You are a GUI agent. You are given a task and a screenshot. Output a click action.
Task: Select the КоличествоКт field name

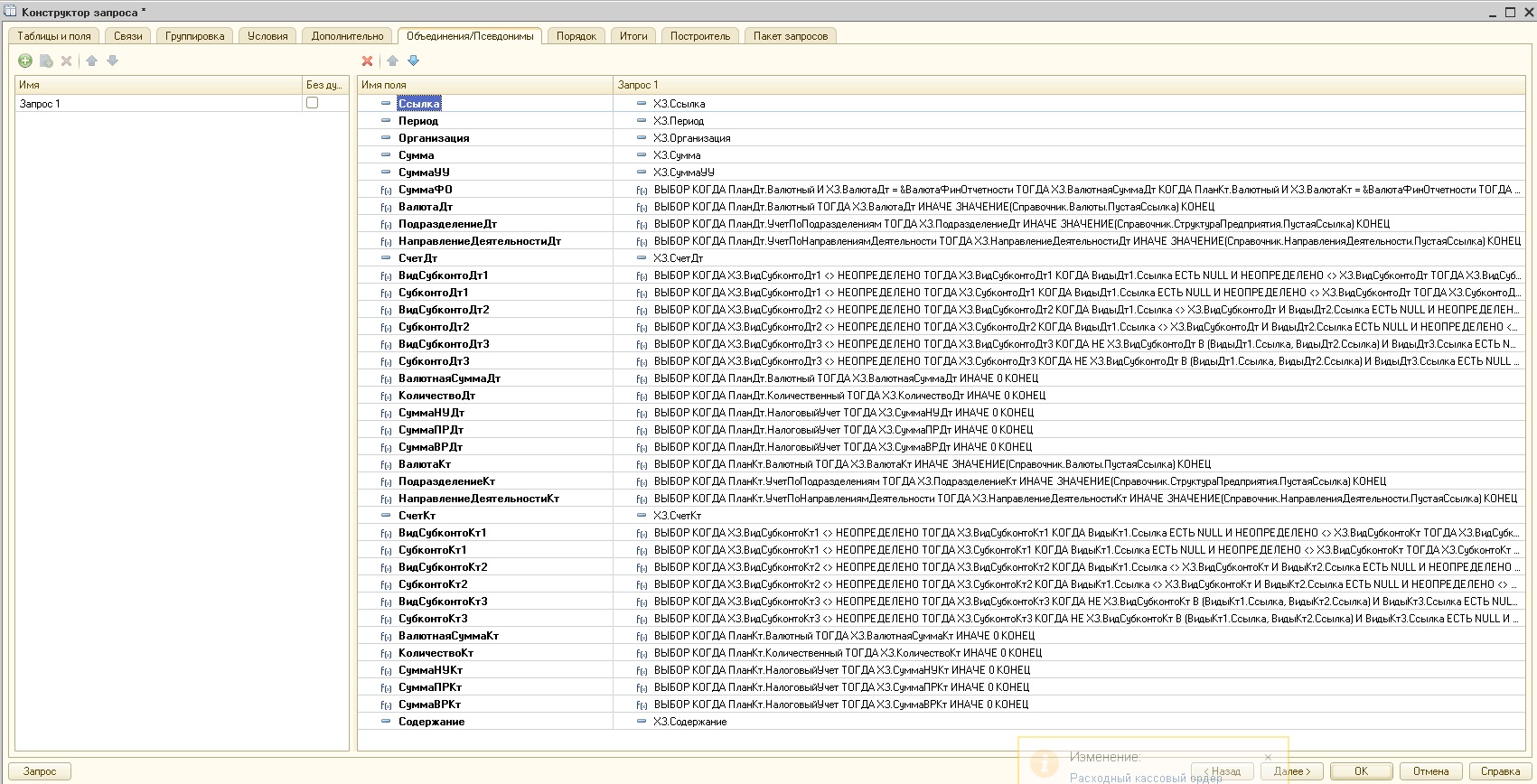[436, 653]
